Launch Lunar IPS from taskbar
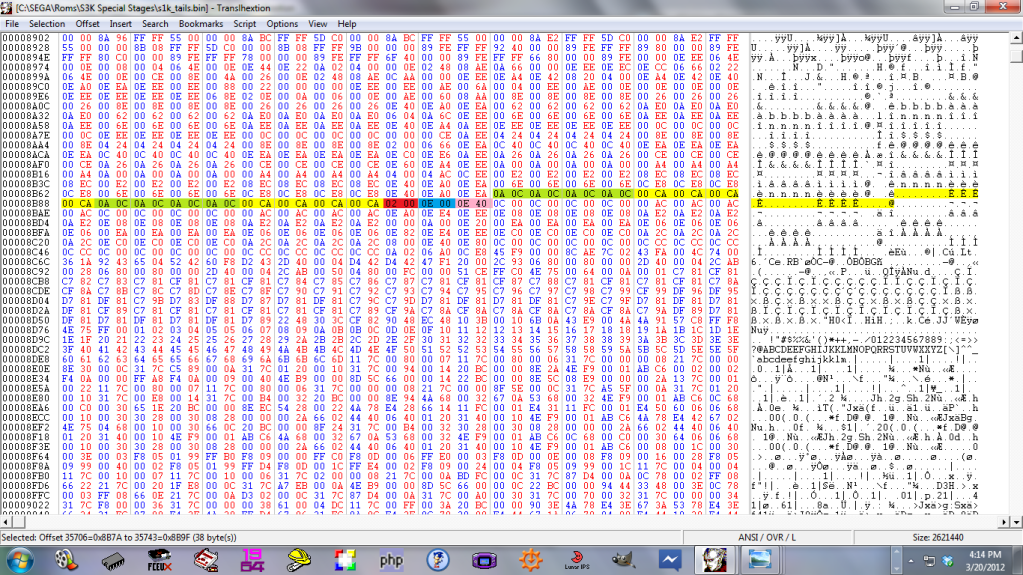This screenshot has height=575, width=1023. (x=577, y=561)
